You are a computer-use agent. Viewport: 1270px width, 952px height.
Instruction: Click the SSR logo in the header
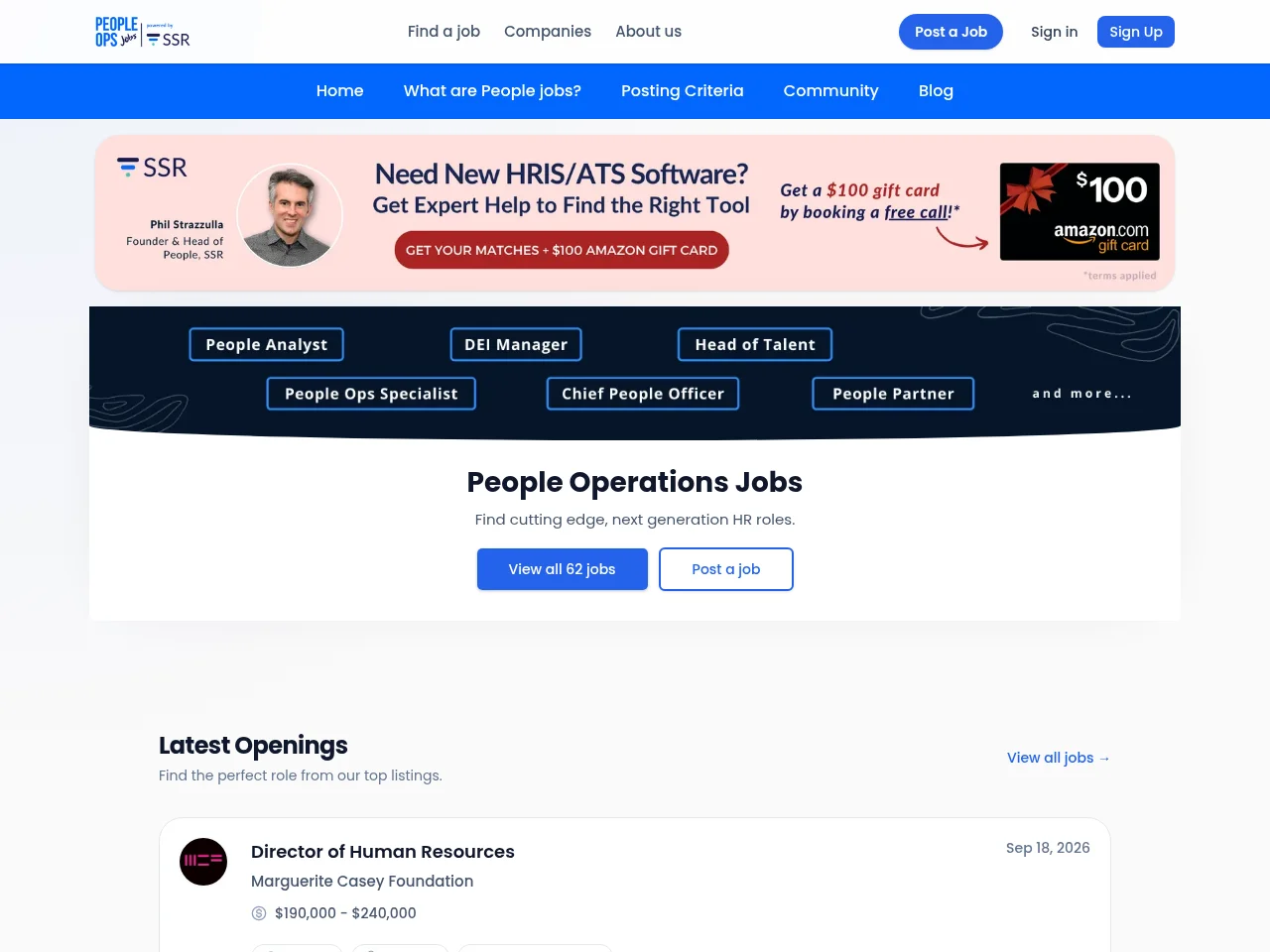pos(169,39)
